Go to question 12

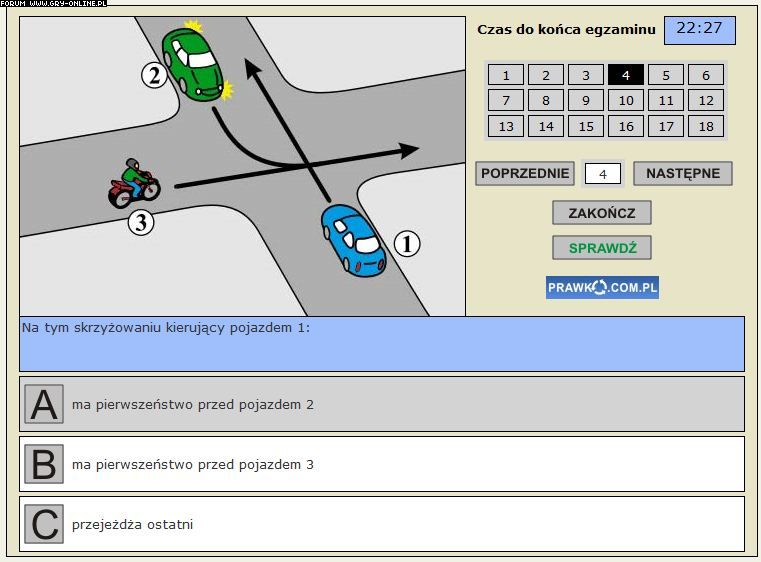coord(706,100)
